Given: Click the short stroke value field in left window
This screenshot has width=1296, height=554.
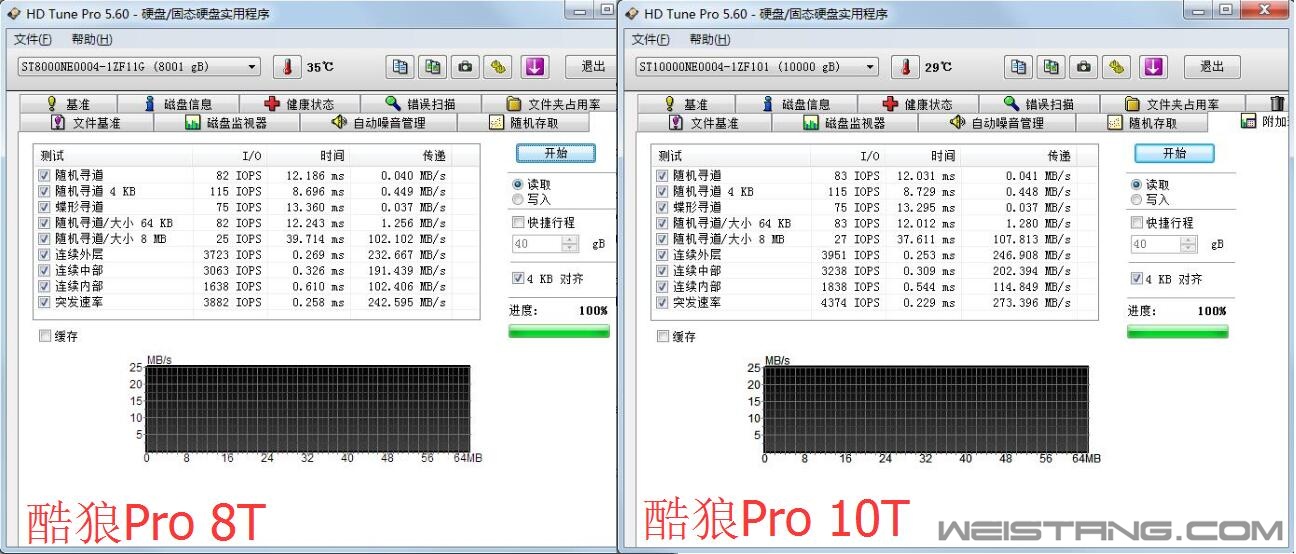Looking at the screenshot, I should (537, 244).
